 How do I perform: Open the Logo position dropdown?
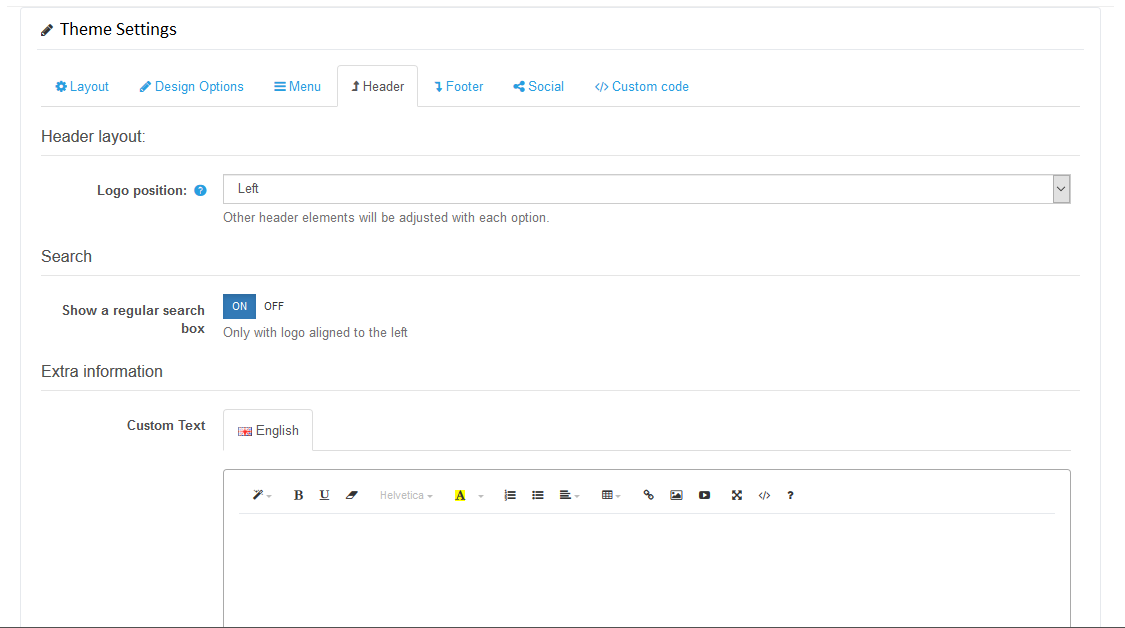click(x=646, y=189)
